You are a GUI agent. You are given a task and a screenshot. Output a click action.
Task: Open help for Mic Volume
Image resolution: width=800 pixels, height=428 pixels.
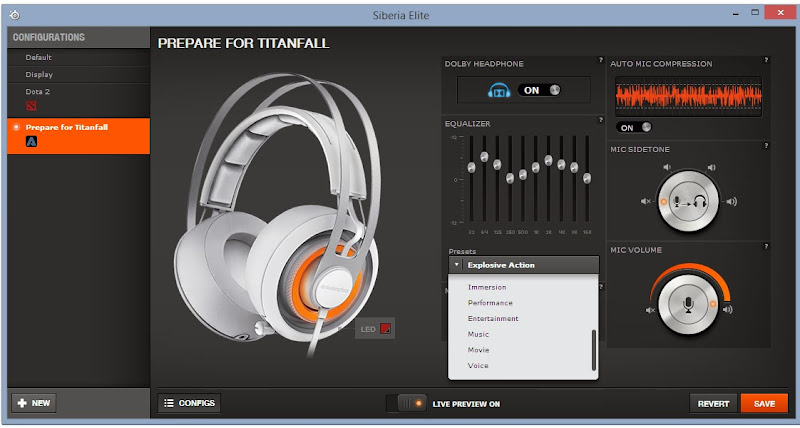tap(766, 246)
